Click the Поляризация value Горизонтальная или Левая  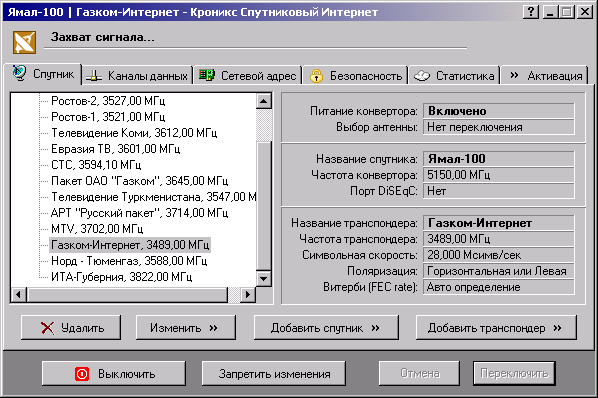click(x=498, y=271)
